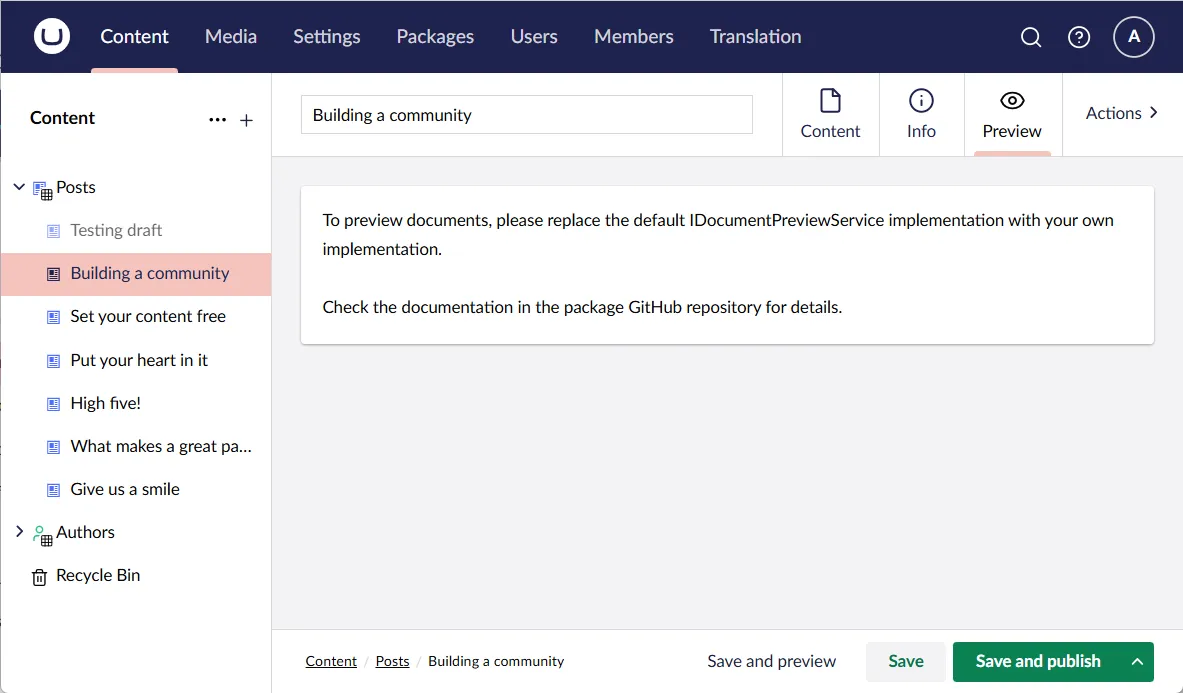
Task: Collapse the Posts tree node
Action: click(x=19, y=187)
